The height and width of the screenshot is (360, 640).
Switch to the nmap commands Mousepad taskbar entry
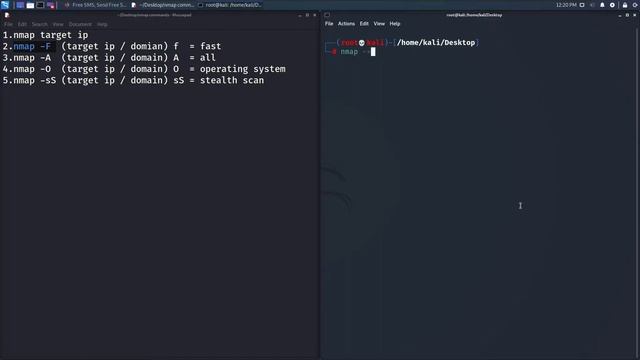[162, 5]
